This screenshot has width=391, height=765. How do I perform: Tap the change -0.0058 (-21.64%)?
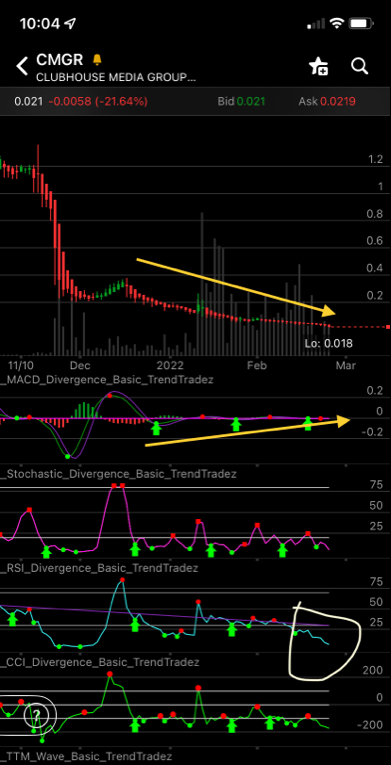click(x=98, y=101)
